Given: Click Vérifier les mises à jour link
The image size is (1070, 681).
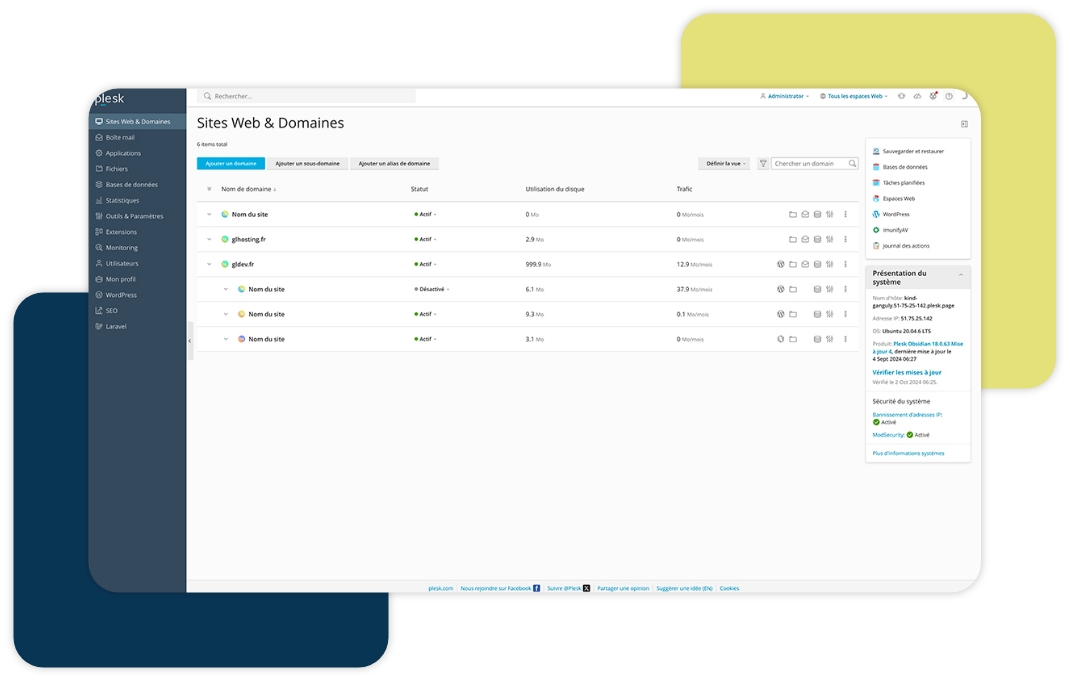Looking at the screenshot, I should 906,372.
